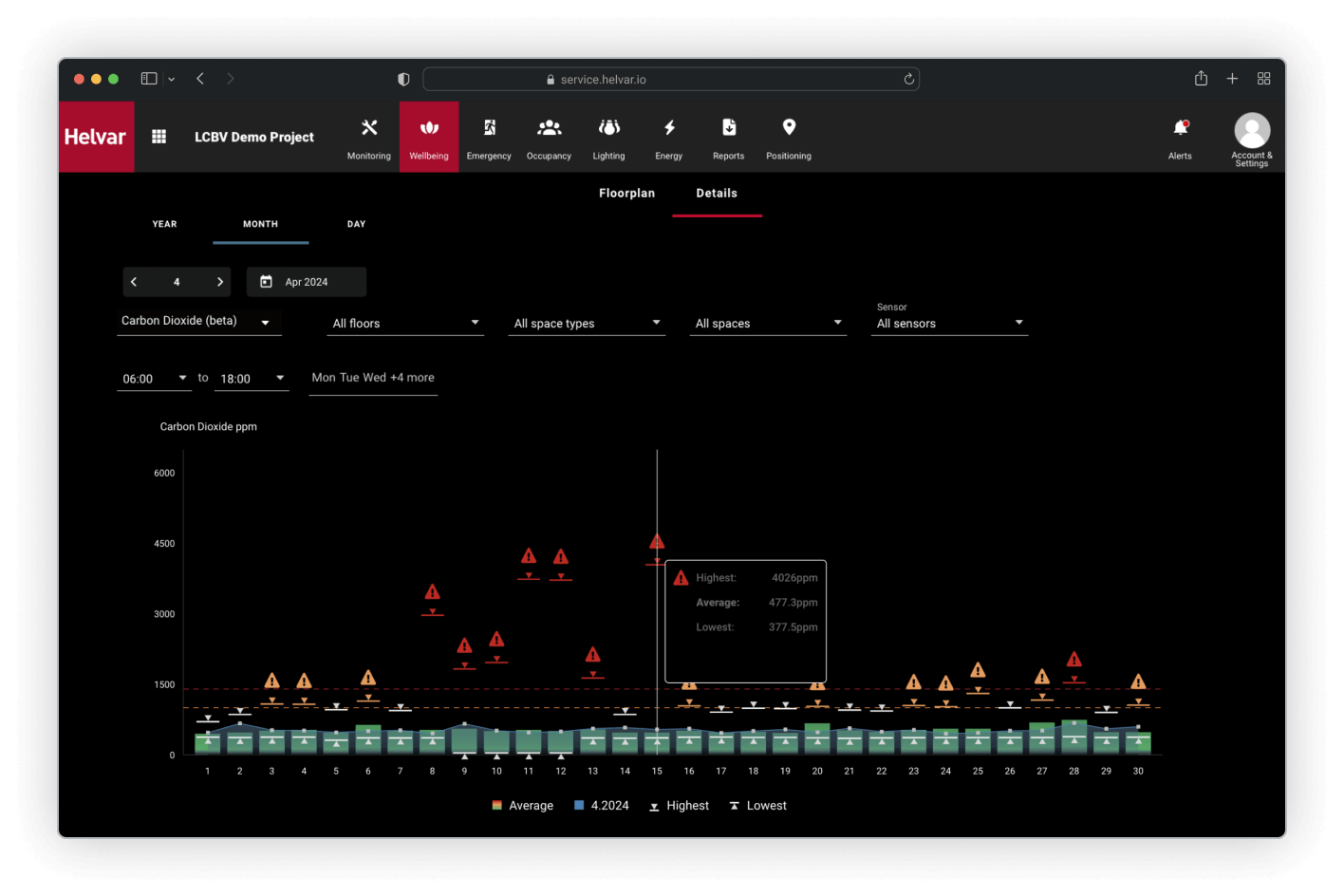This screenshot has height=896, width=1344.
Task: Expand the Carbon Dioxide (beta) dropdown
Action: (196, 322)
